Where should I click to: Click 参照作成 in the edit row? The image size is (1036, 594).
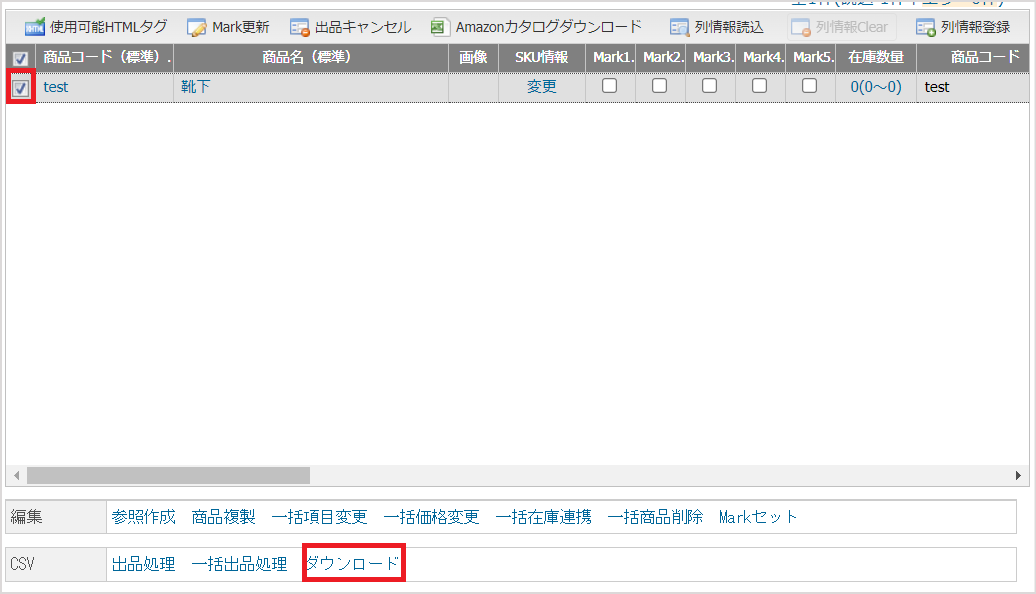pos(143,517)
